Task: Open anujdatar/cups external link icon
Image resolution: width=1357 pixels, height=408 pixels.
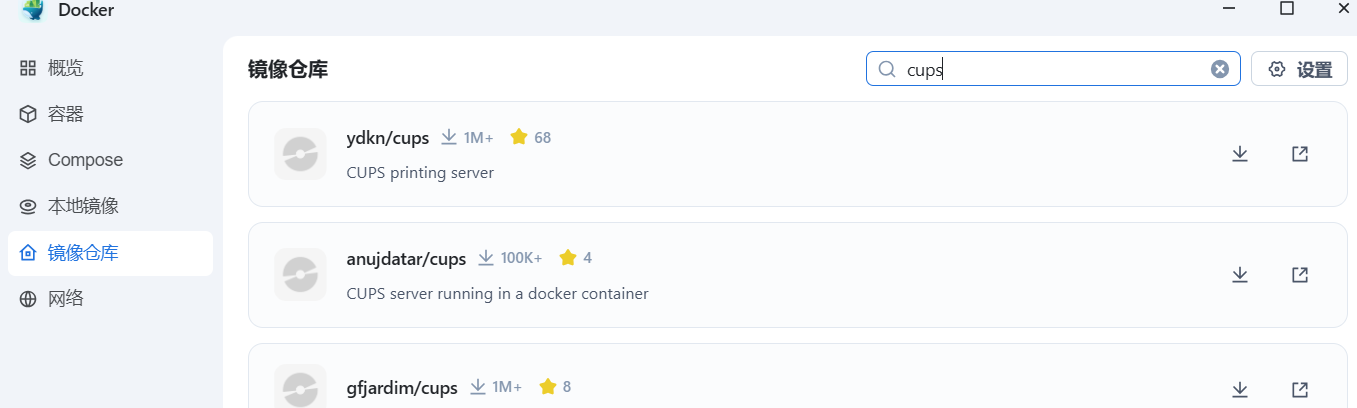Action: point(1300,274)
